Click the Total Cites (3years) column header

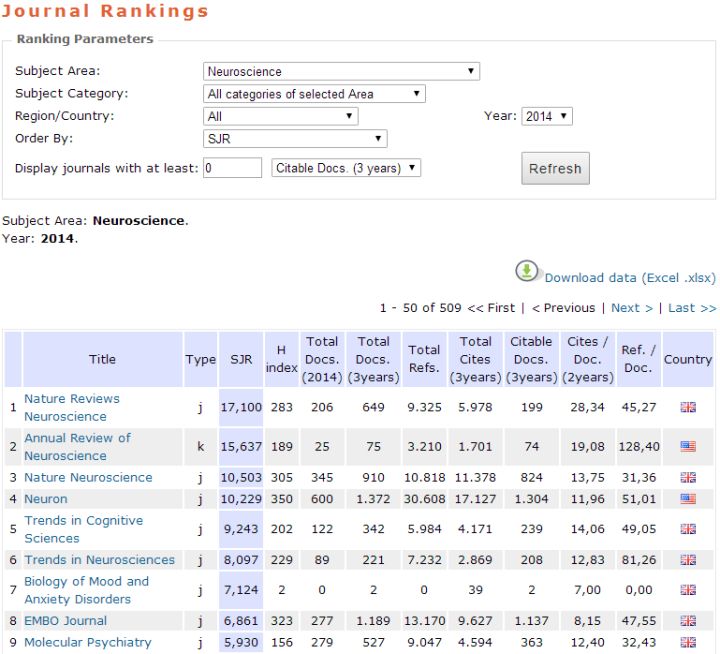click(x=475, y=359)
